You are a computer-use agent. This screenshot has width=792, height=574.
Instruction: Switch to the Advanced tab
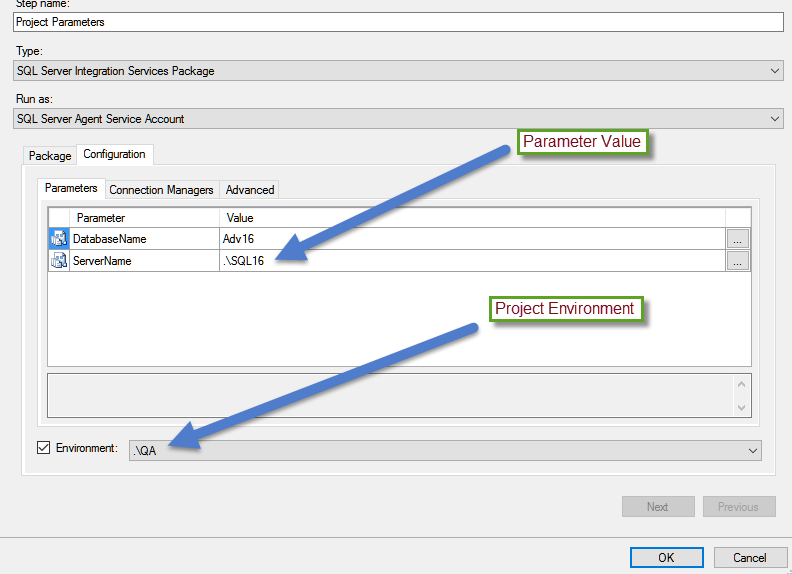click(249, 190)
